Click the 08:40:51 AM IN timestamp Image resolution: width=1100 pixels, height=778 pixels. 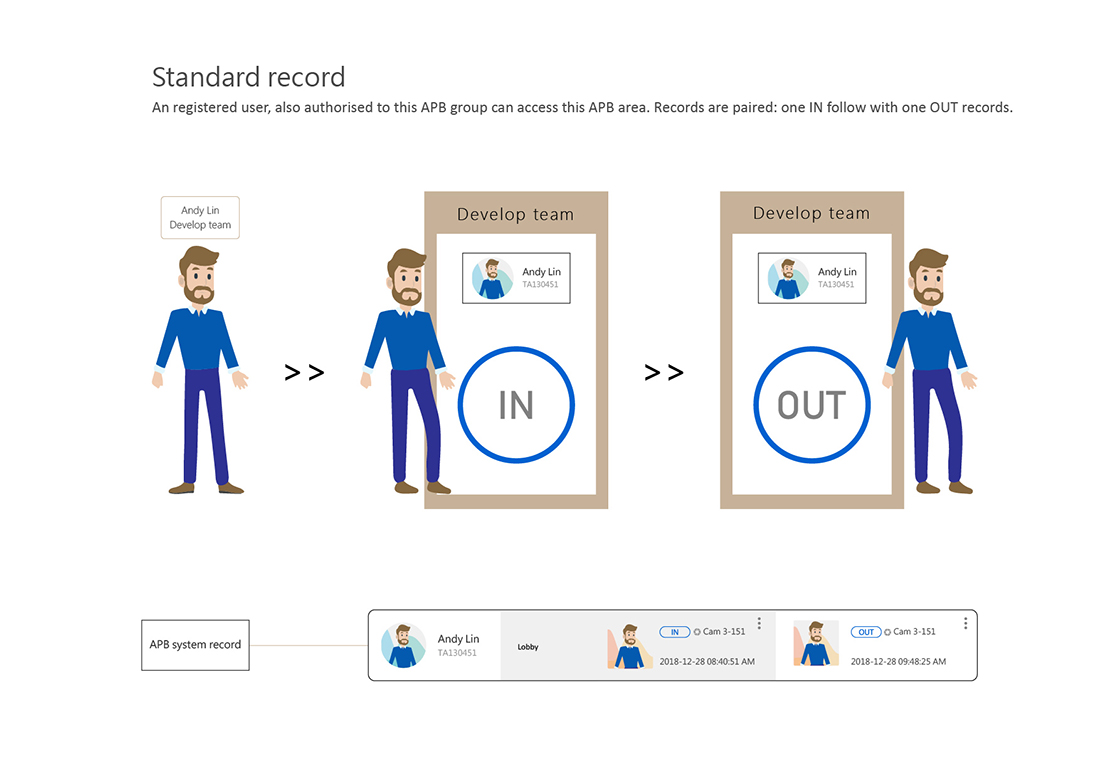(707, 662)
